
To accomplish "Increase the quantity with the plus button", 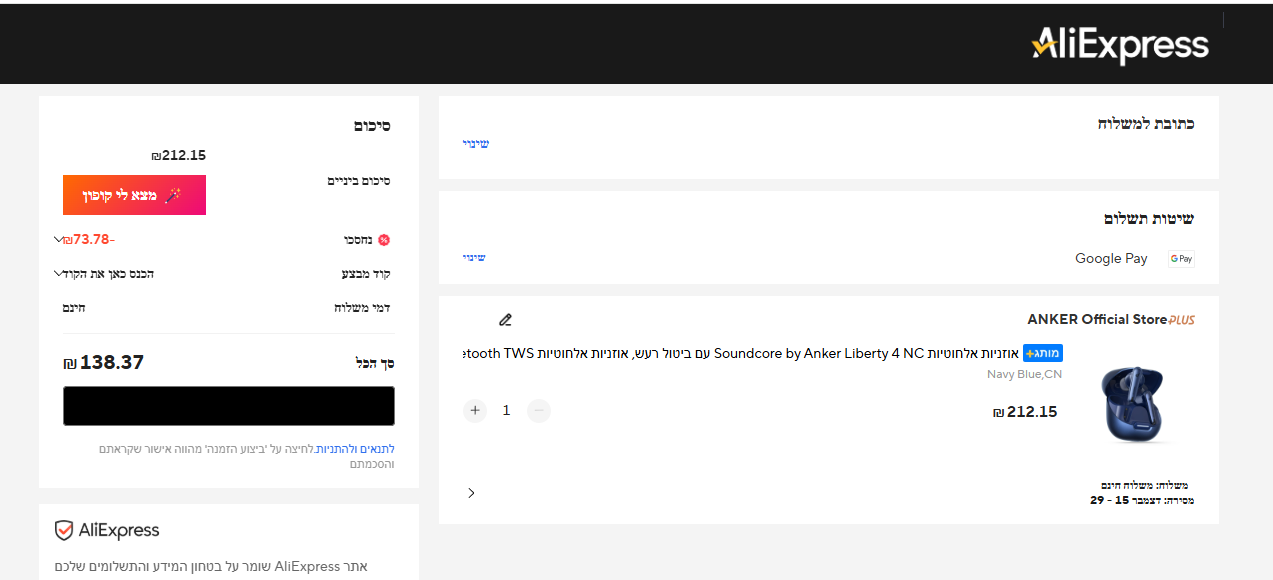I will 475,410.
